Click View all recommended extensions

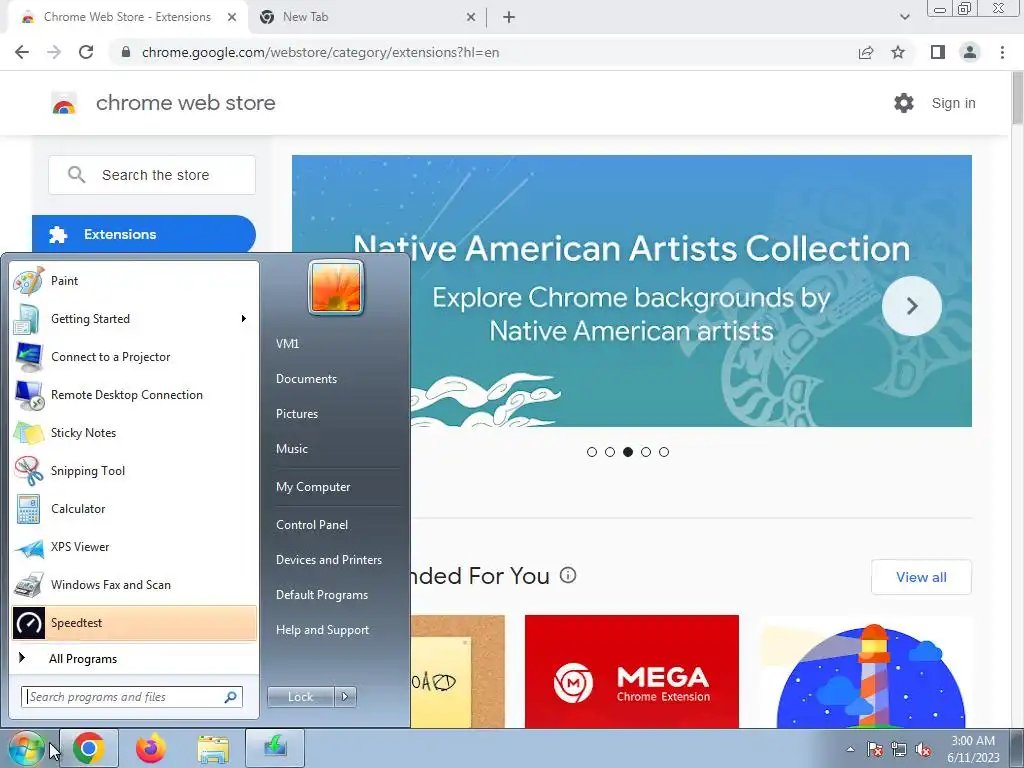click(x=921, y=577)
